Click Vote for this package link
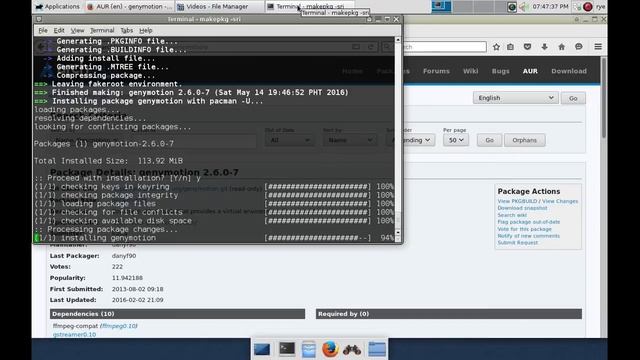This screenshot has width=640, height=360. pos(524,229)
